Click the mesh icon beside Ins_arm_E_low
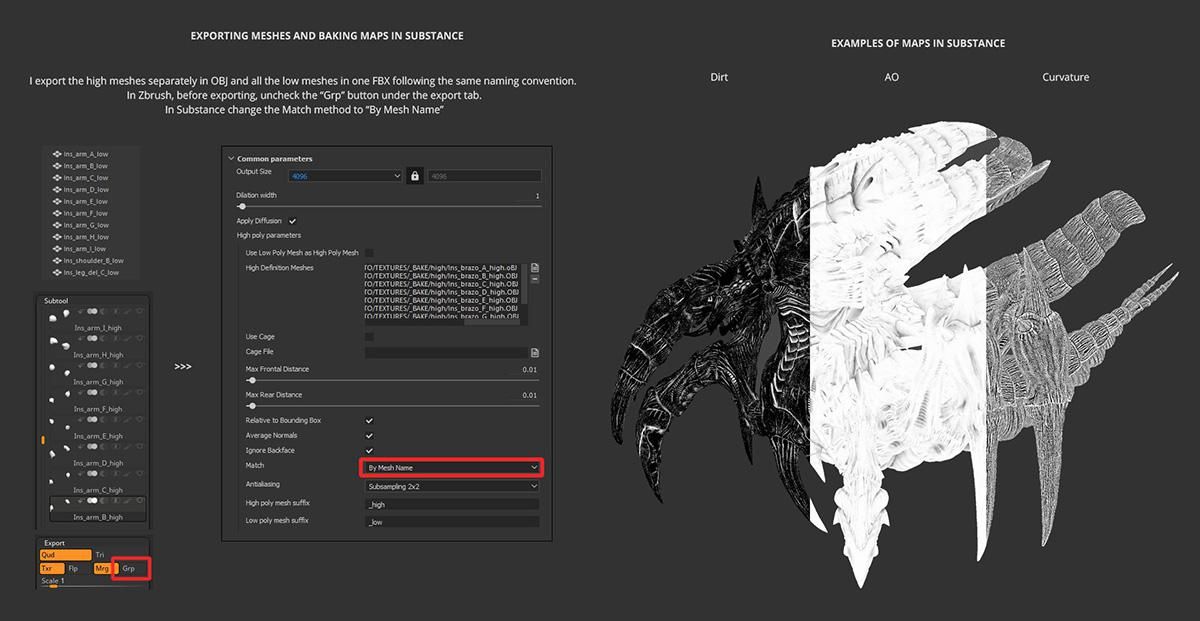This screenshot has height=621, width=1200. (57, 202)
